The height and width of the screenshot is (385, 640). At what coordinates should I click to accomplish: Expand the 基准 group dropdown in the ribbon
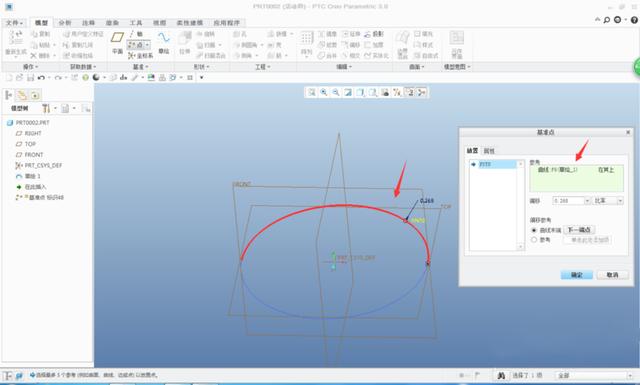click(x=140, y=67)
